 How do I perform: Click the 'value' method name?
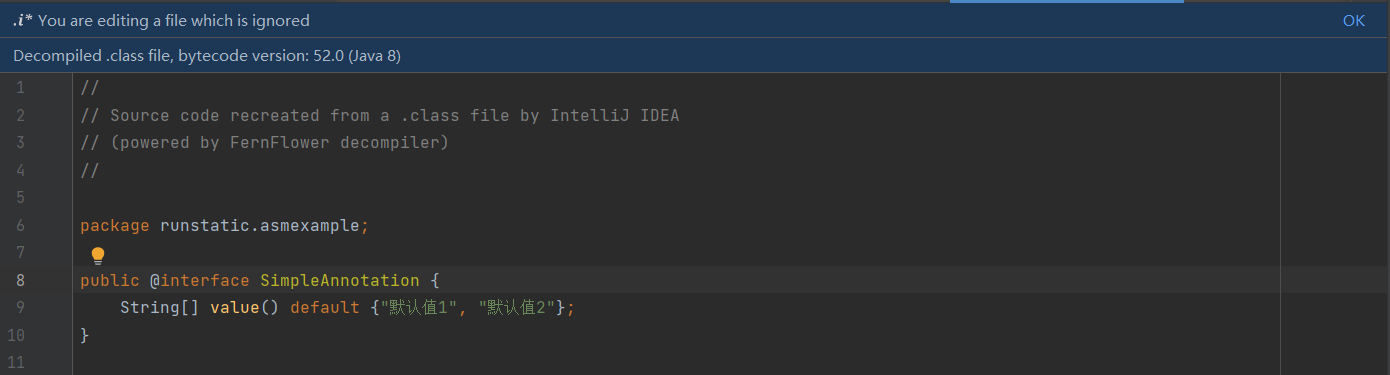coord(235,308)
